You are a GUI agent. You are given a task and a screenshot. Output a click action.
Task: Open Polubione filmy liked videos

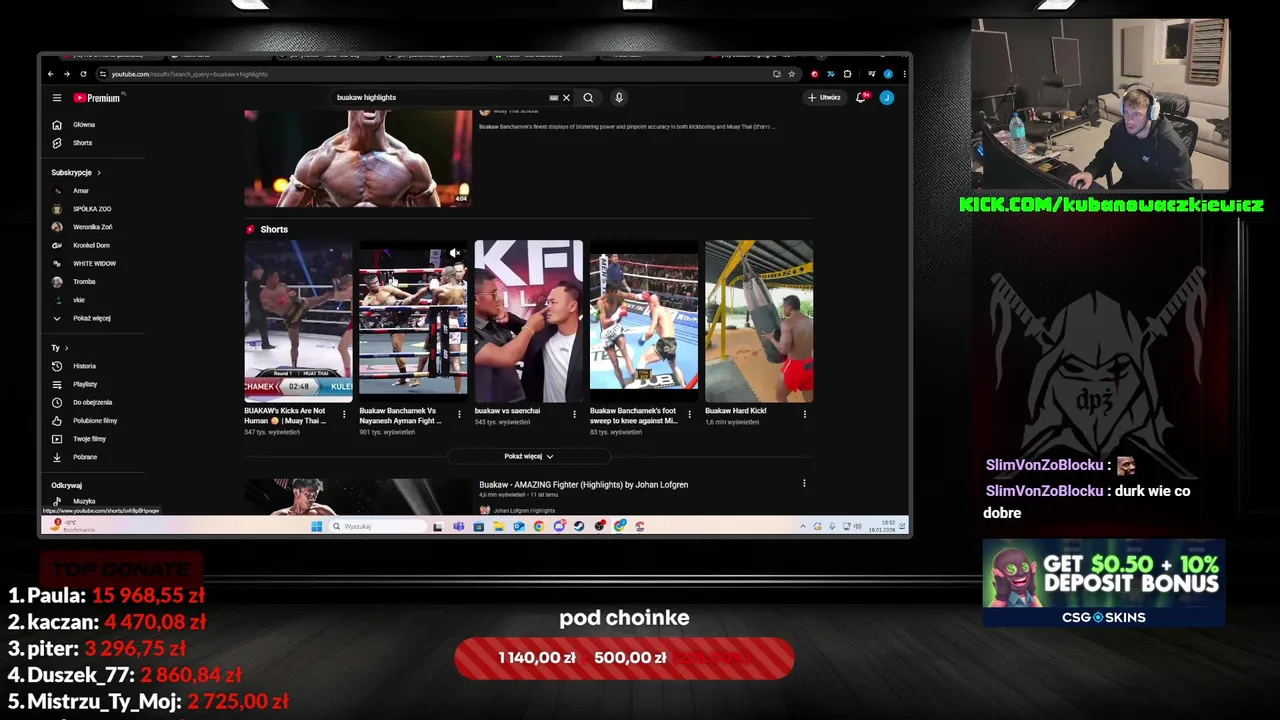[96, 421]
